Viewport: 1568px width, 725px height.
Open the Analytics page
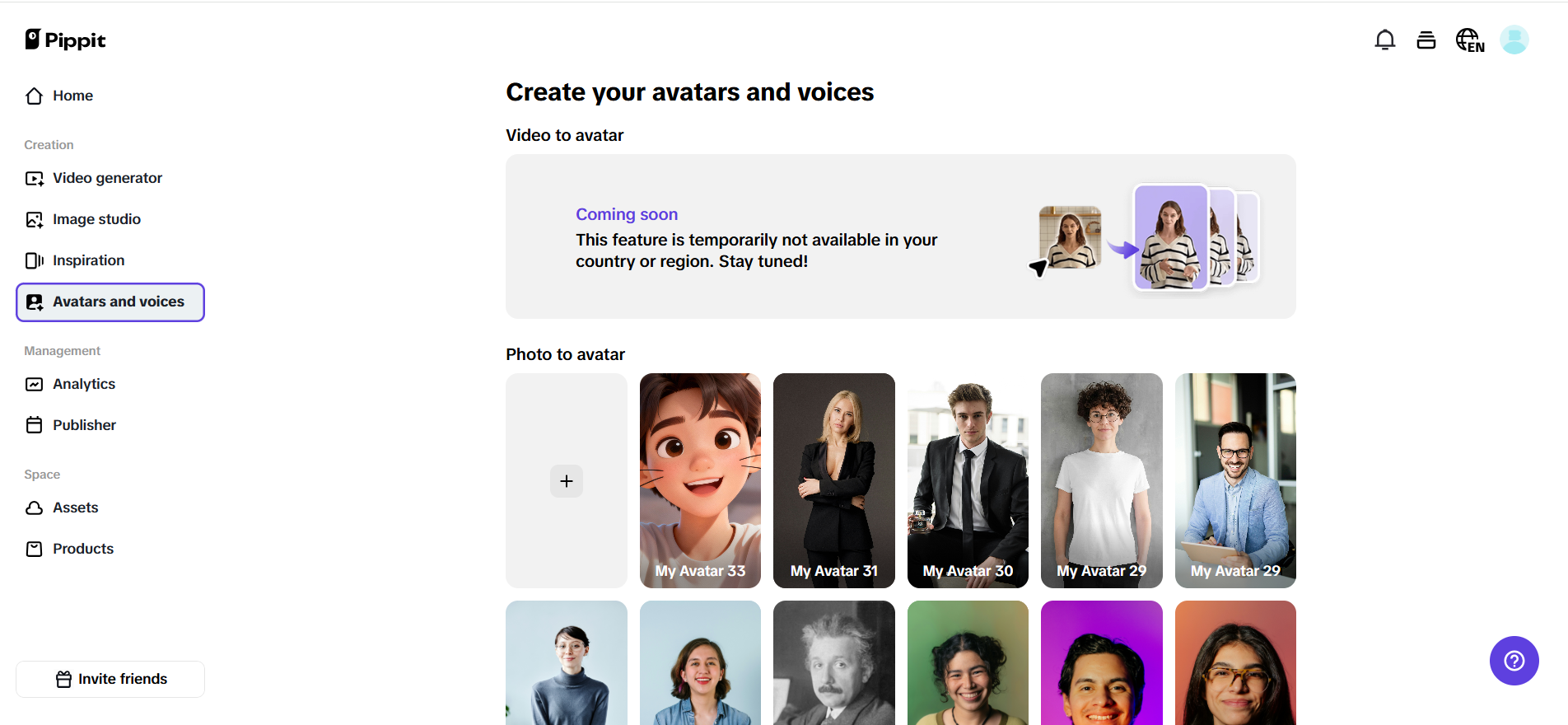coord(83,384)
